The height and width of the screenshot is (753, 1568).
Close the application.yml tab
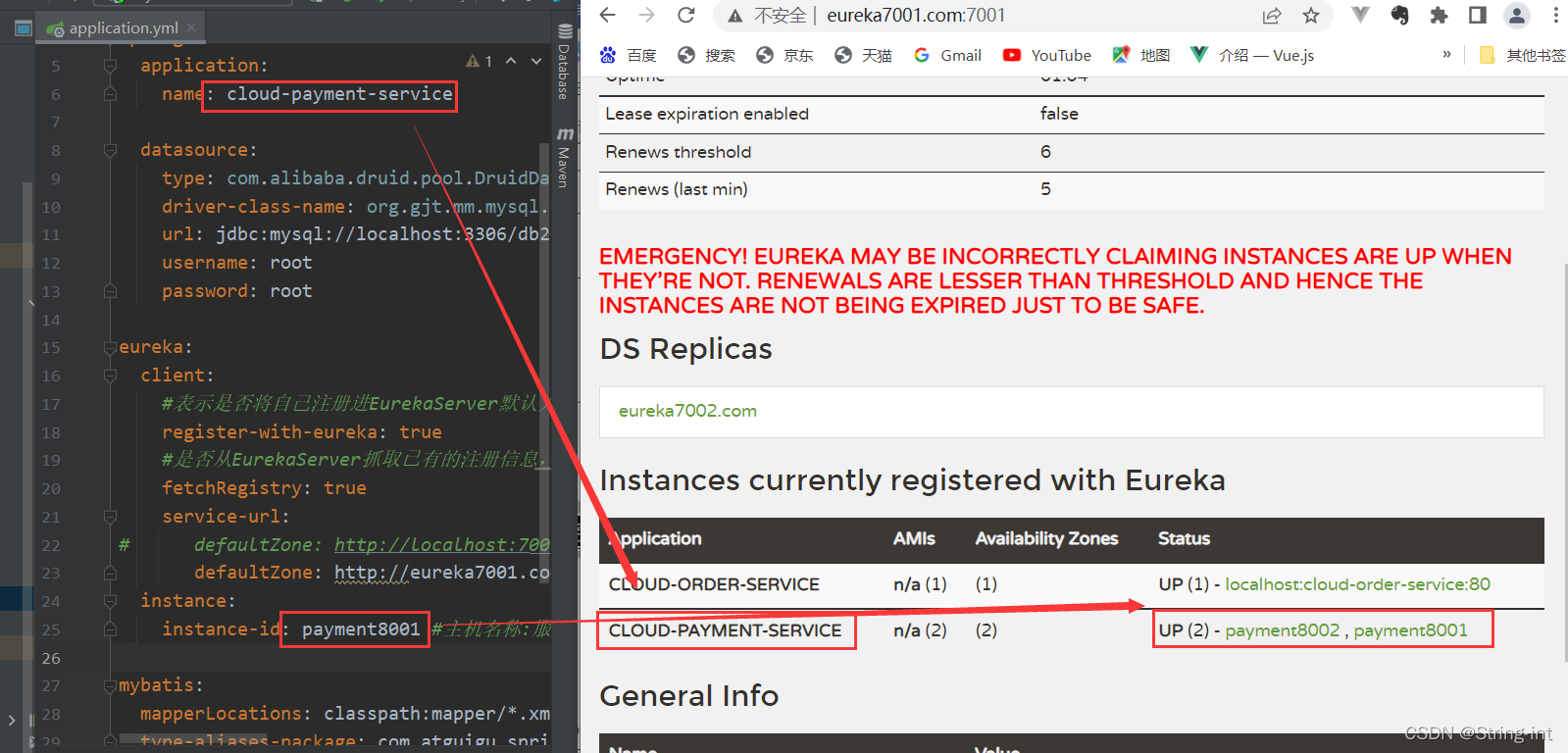pyautogui.click(x=191, y=27)
